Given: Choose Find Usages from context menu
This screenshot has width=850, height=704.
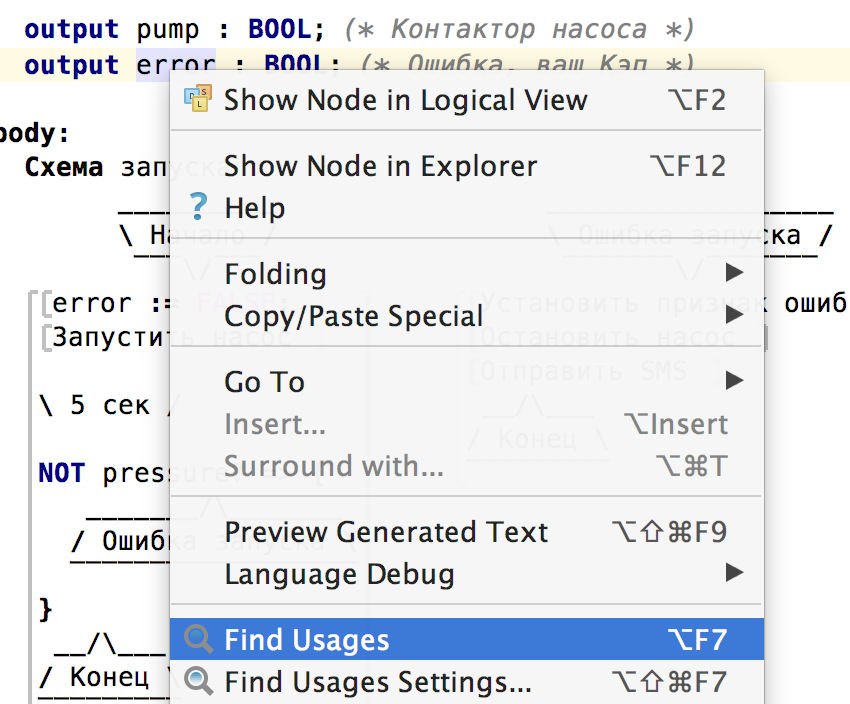Looking at the screenshot, I should (x=307, y=640).
